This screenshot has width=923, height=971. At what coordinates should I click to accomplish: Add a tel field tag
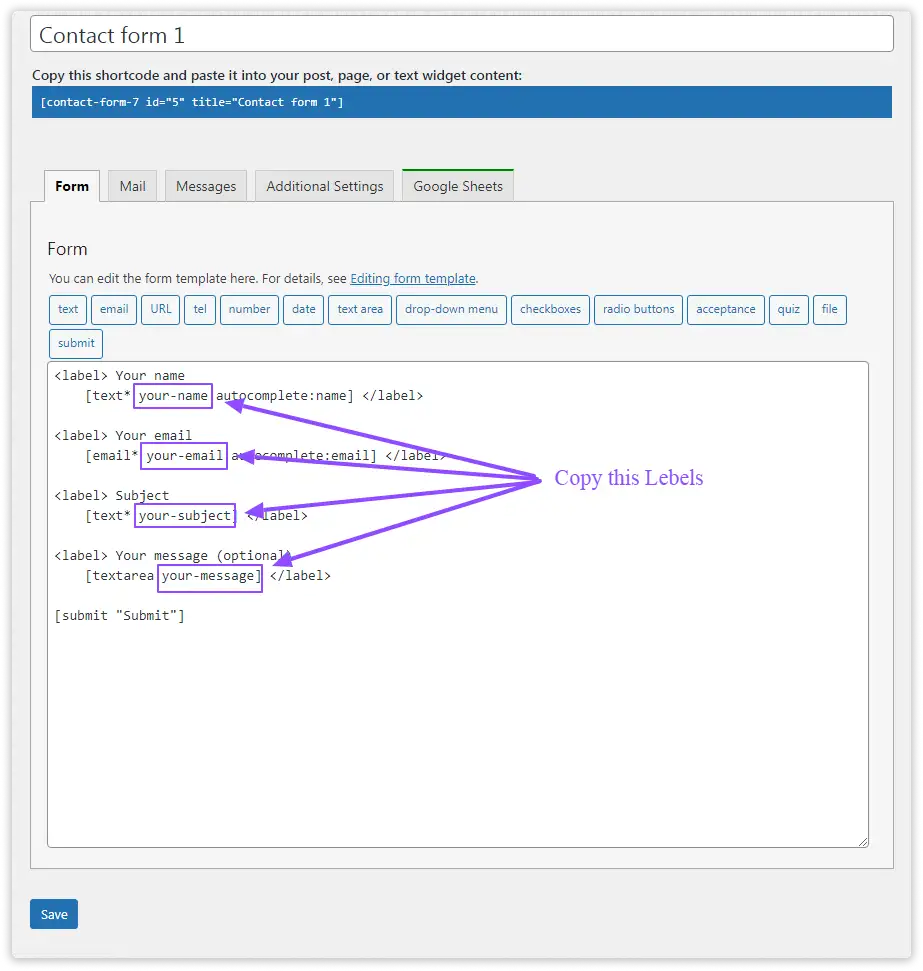(200, 310)
